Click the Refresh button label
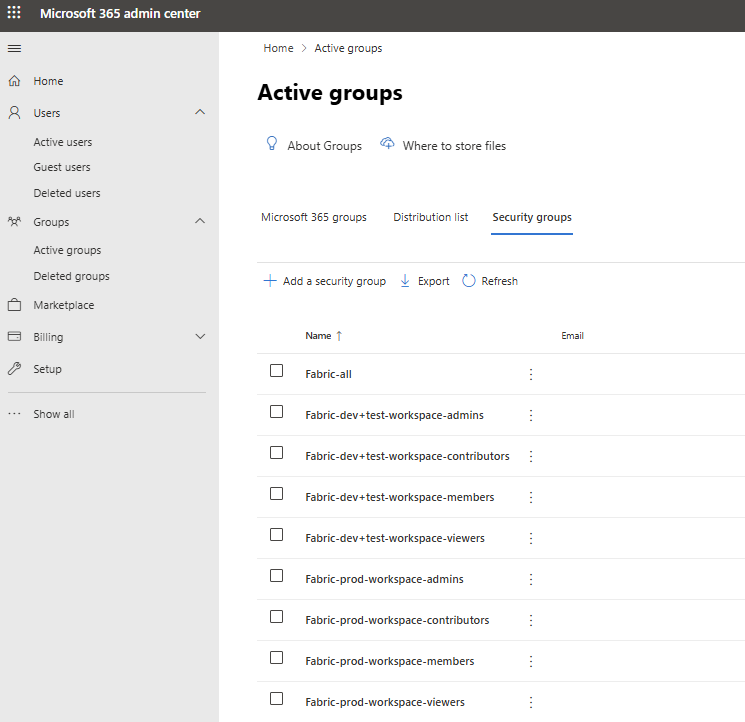The width and height of the screenshot is (745, 722). point(499,281)
